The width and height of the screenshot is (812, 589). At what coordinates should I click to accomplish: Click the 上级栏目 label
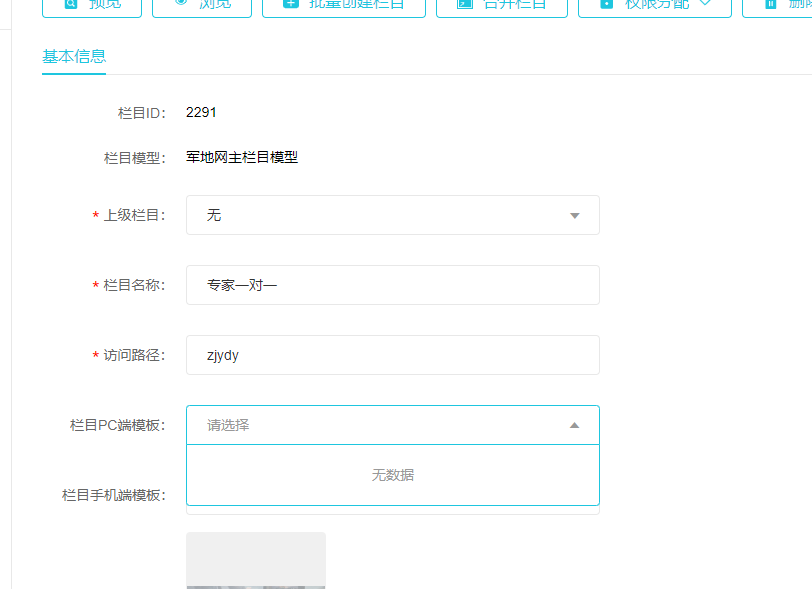click(x=134, y=216)
